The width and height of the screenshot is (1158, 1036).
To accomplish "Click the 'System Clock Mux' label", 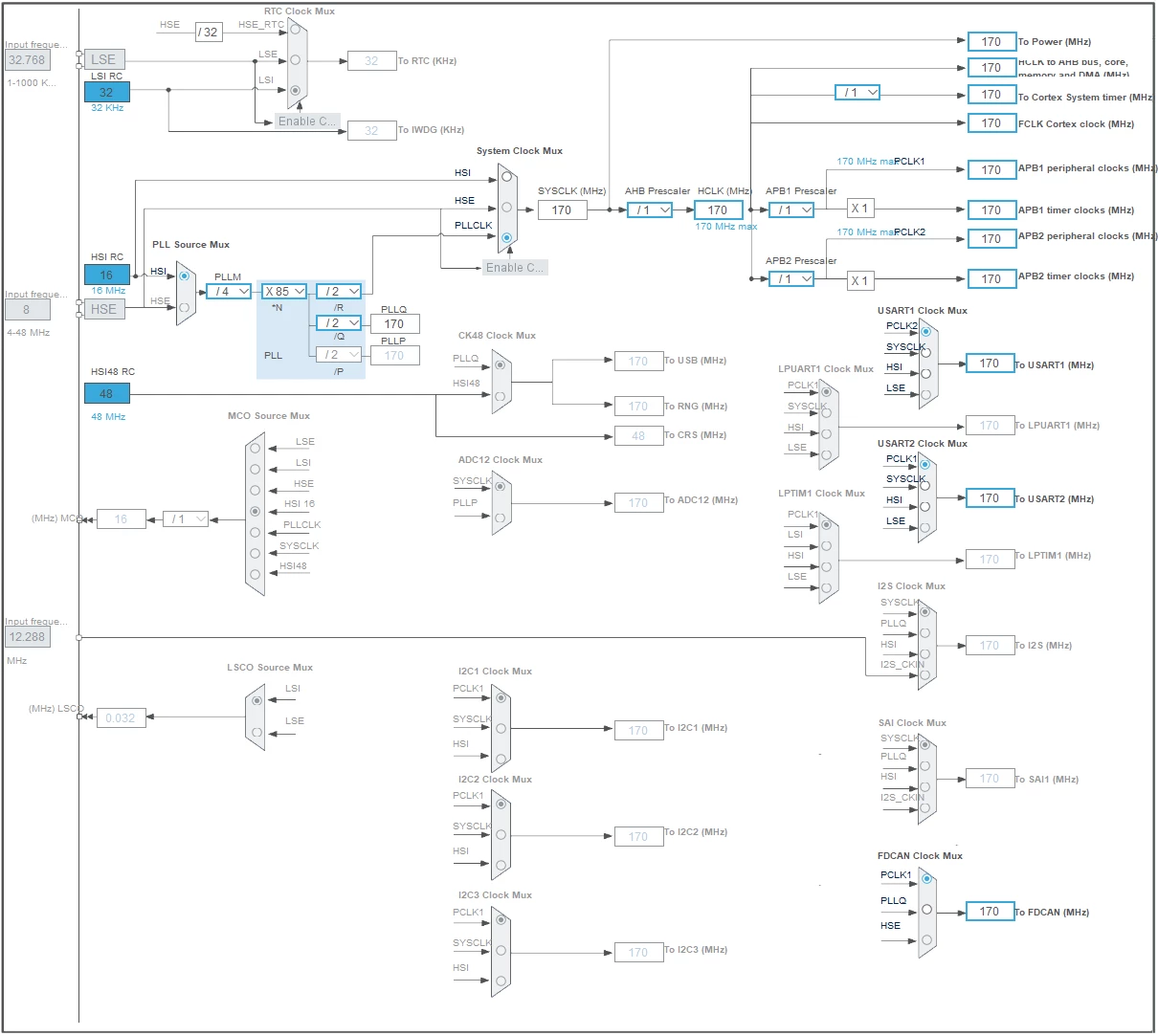I will (520, 151).
